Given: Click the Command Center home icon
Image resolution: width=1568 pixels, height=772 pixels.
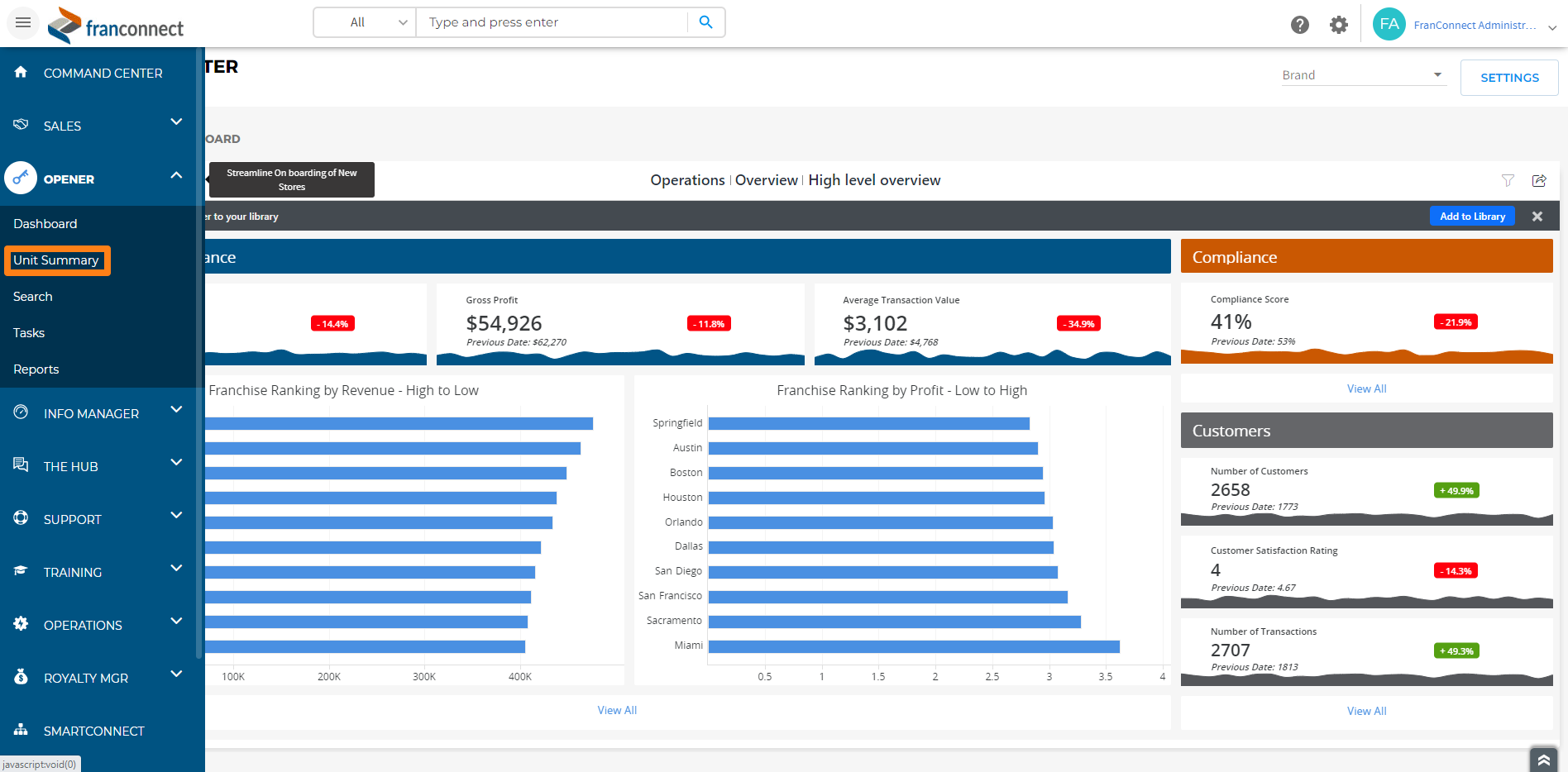Looking at the screenshot, I should click(x=21, y=73).
